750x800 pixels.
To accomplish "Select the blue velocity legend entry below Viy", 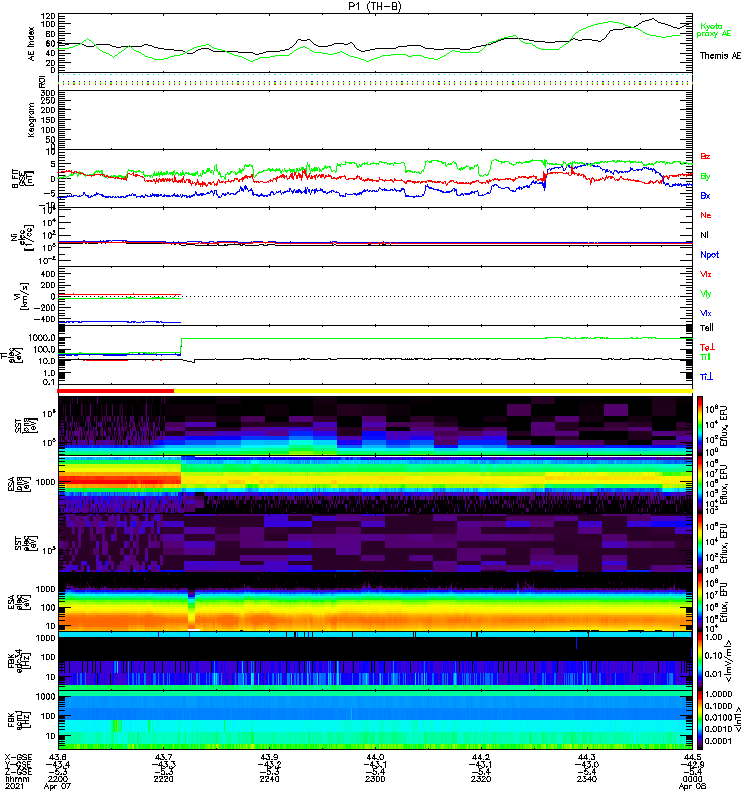I will click(705, 313).
